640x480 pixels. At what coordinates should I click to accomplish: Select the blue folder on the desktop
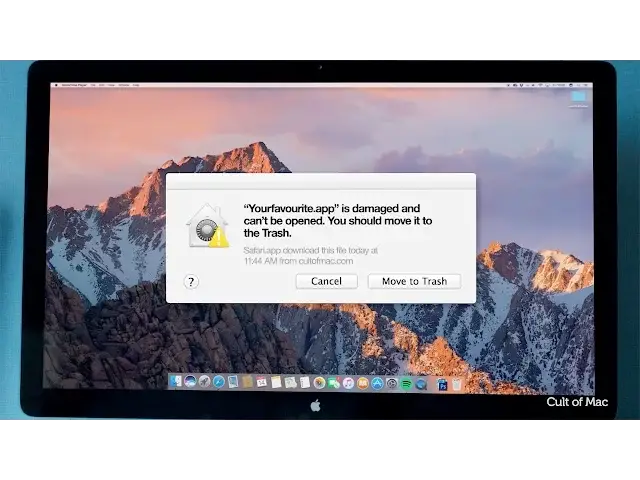tap(578, 97)
